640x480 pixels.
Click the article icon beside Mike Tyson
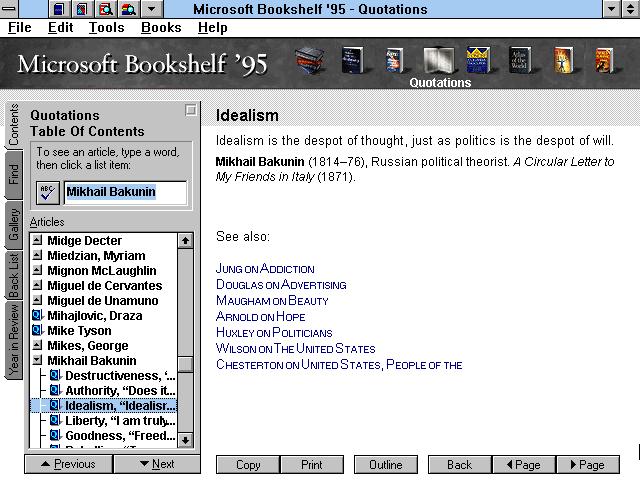click(x=37, y=330)
